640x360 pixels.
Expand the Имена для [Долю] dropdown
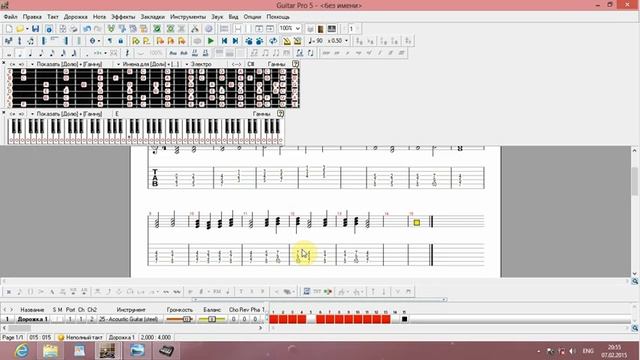point(147,64)
